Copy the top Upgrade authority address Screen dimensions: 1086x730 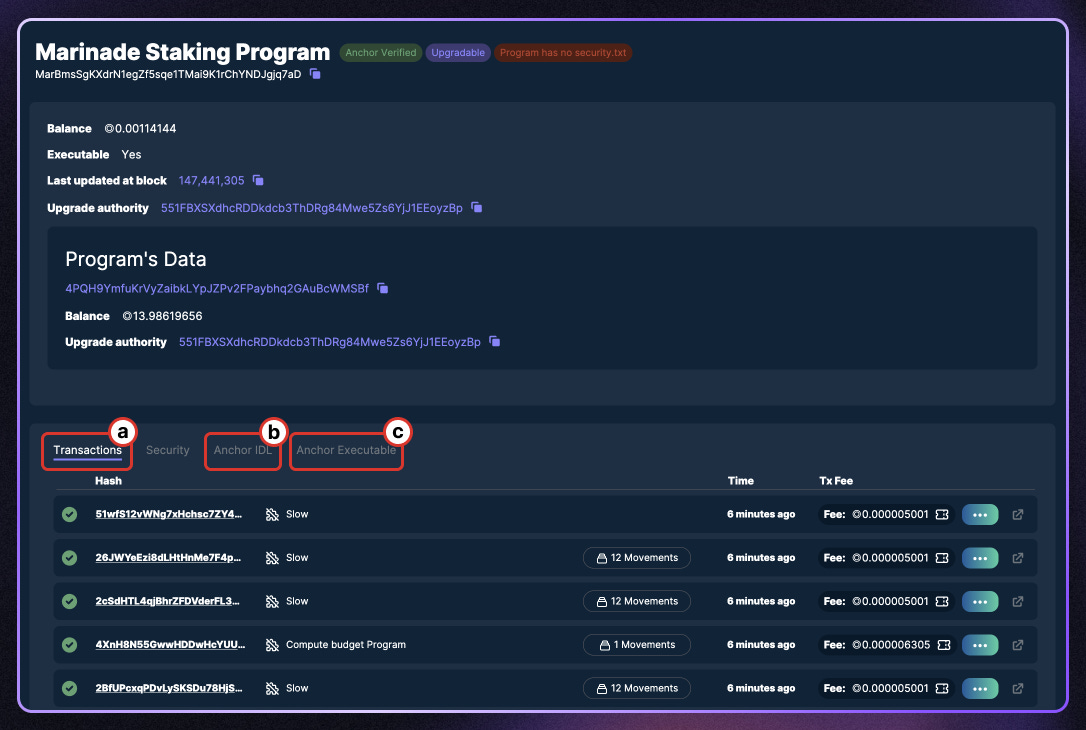coord(477,208)
